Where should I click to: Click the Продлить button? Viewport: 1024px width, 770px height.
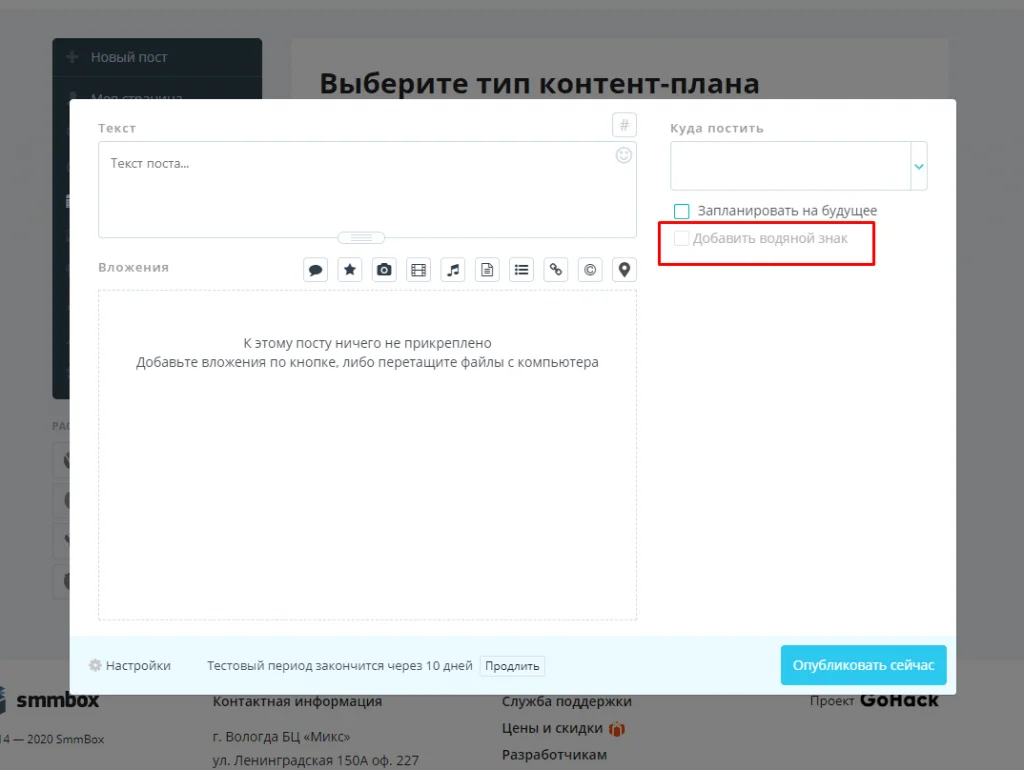click(x=512, y=666)
